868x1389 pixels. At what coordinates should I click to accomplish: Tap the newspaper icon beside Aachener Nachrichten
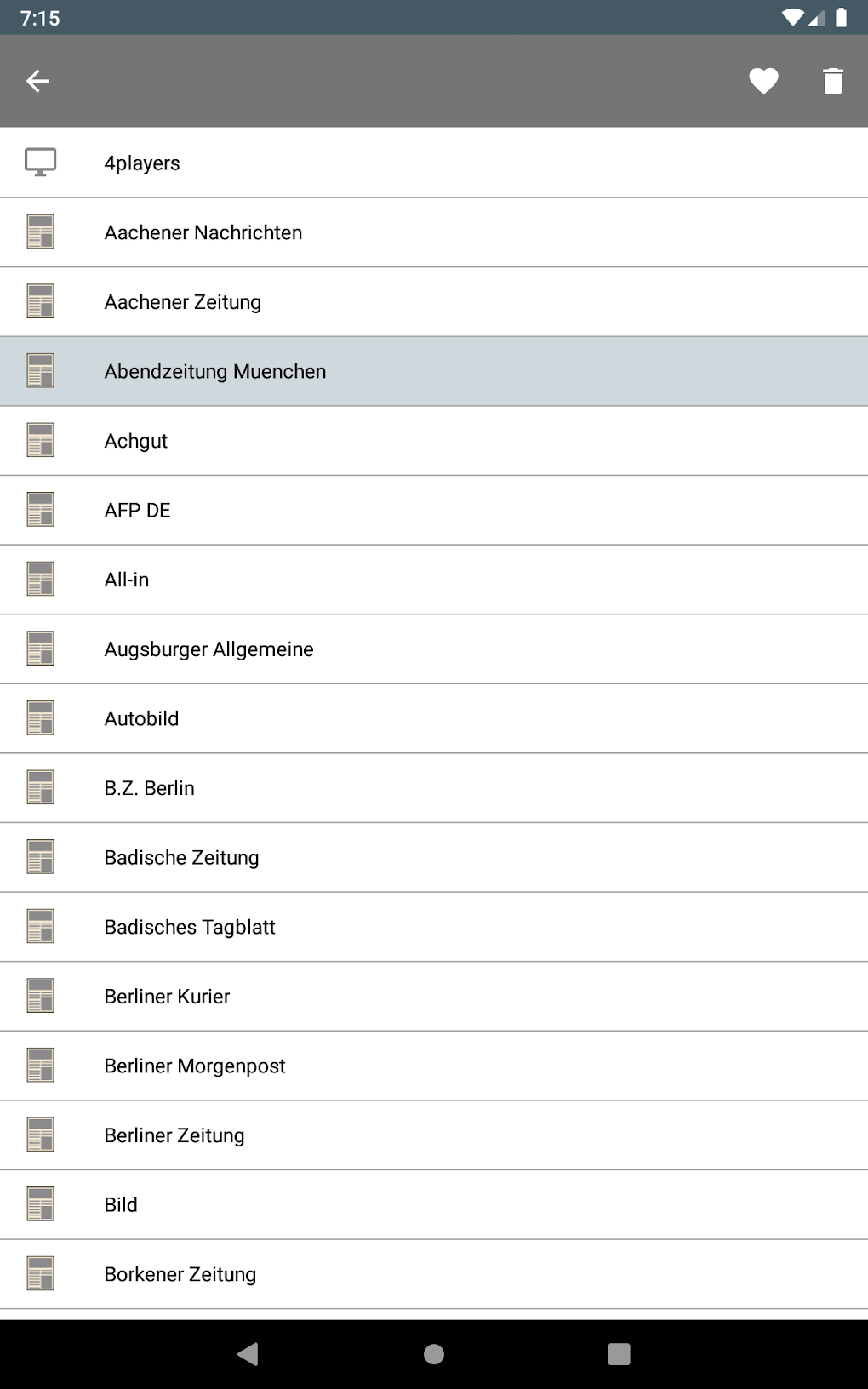point(40,231)
